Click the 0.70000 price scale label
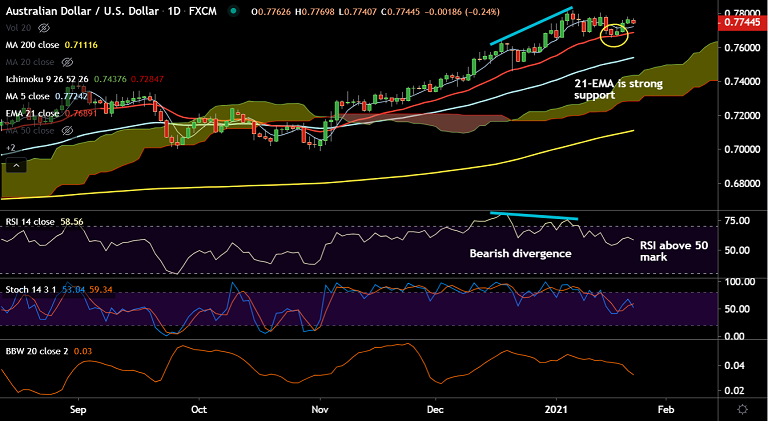Viewport: 768px width, 421px height. pos(742,149)
